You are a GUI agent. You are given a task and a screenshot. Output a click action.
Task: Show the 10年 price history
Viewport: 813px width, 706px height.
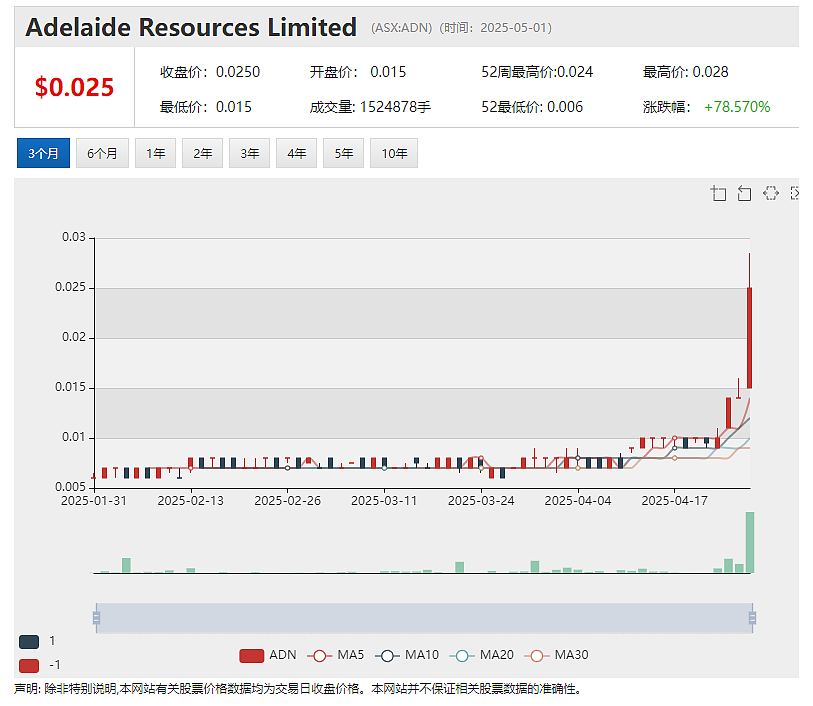pos(394,153)
